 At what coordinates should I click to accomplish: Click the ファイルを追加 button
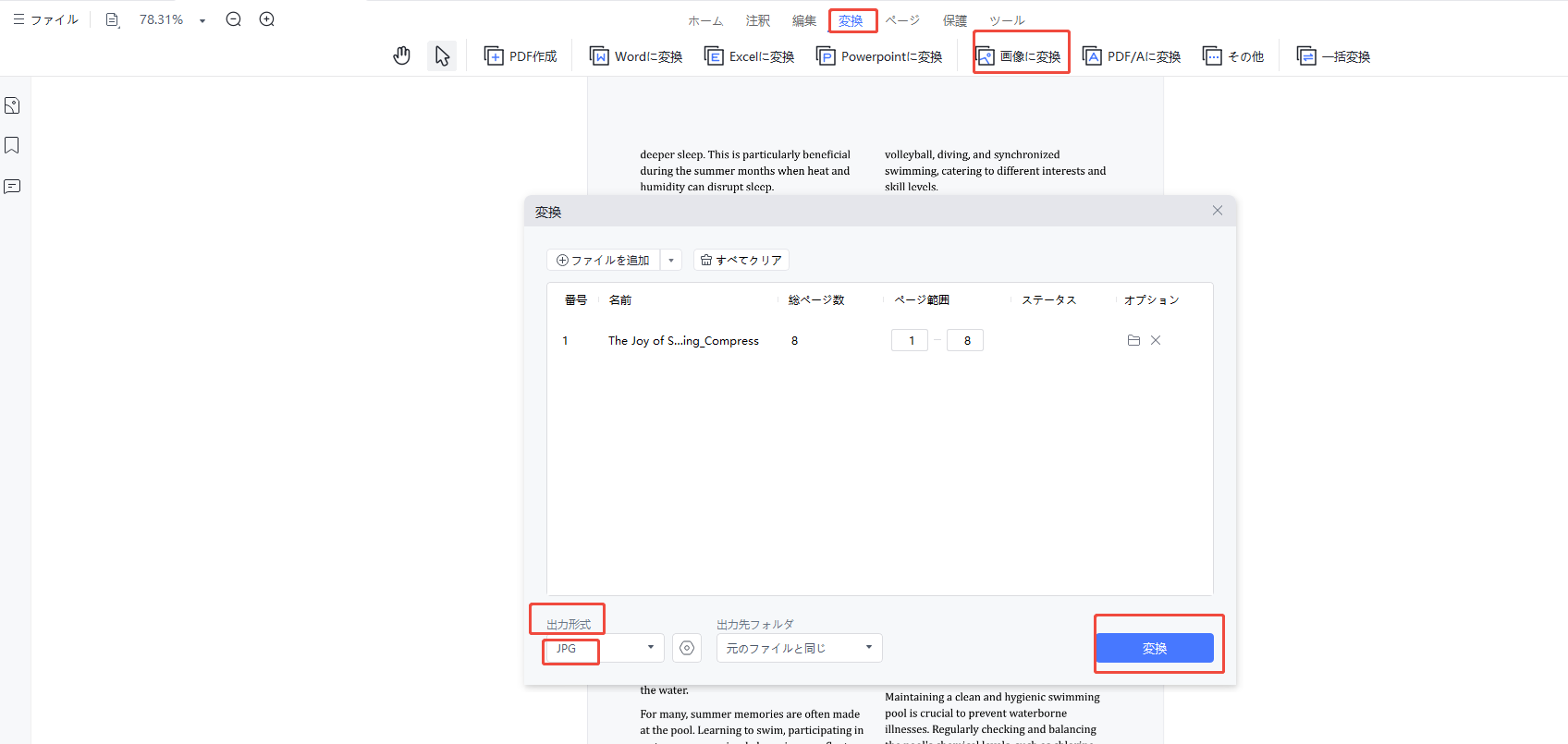click(603, 261)
